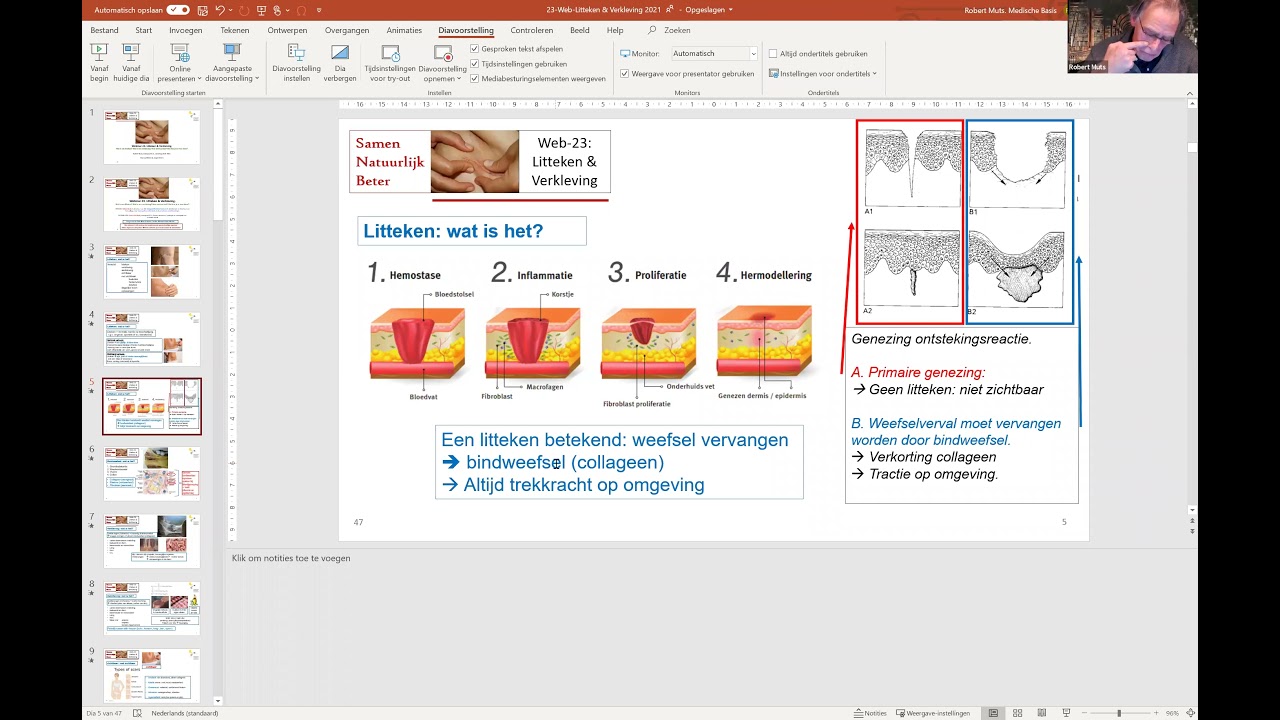The height and width of the screenshot is (720, 1280).
Task: Adjust zoom slider handle
Action: click(1119, 713)
